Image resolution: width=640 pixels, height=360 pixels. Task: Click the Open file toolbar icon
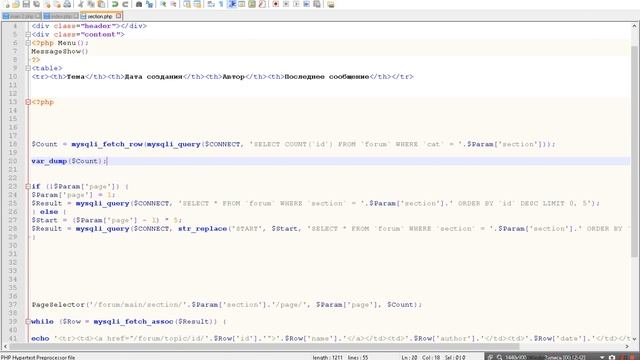click(16, 4)
